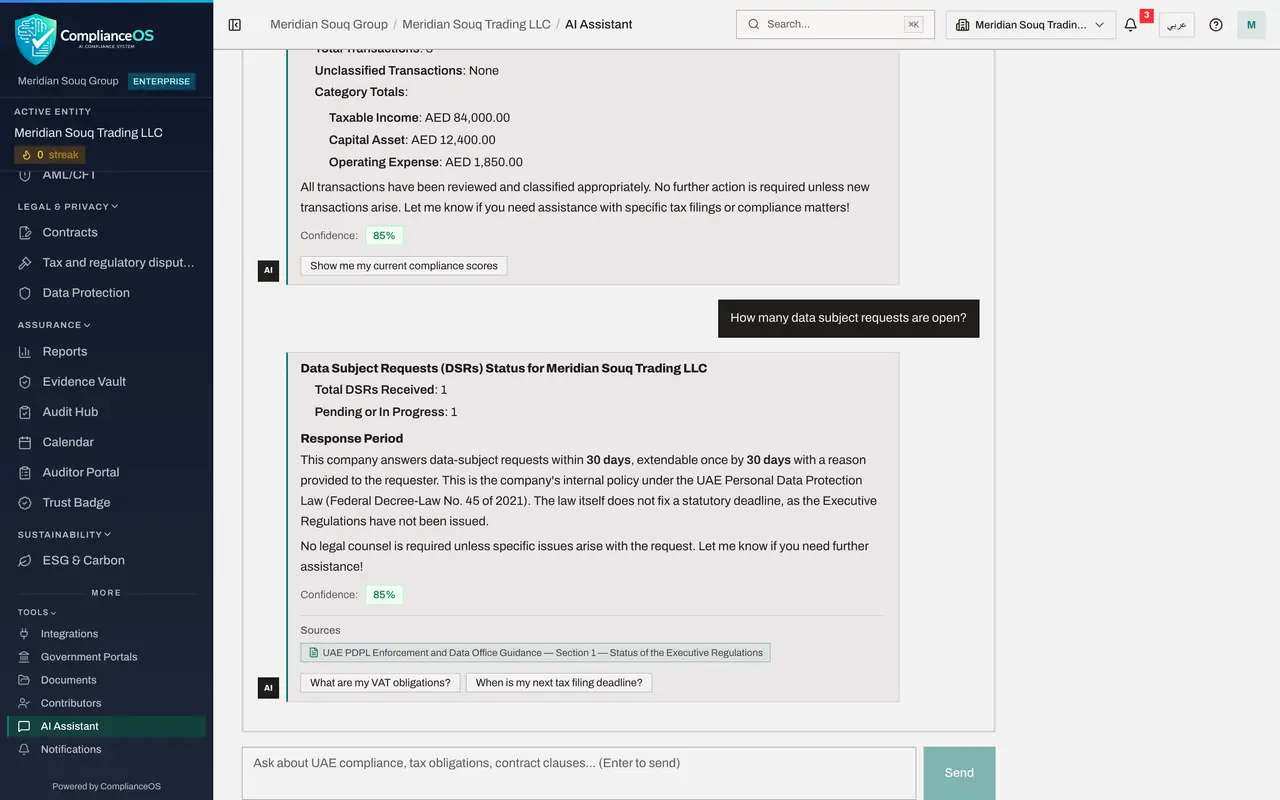
Task: Open the user avatar M menu
Action: 1251,25
